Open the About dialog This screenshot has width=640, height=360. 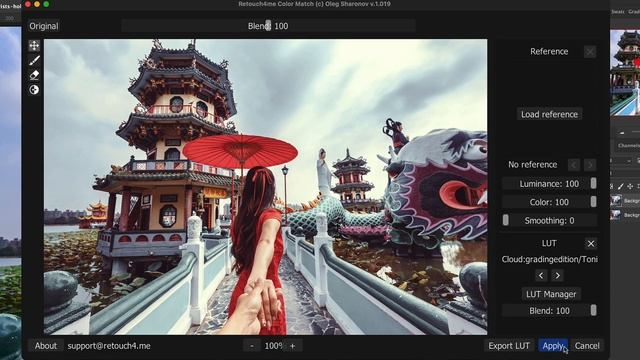coord(46,346)
